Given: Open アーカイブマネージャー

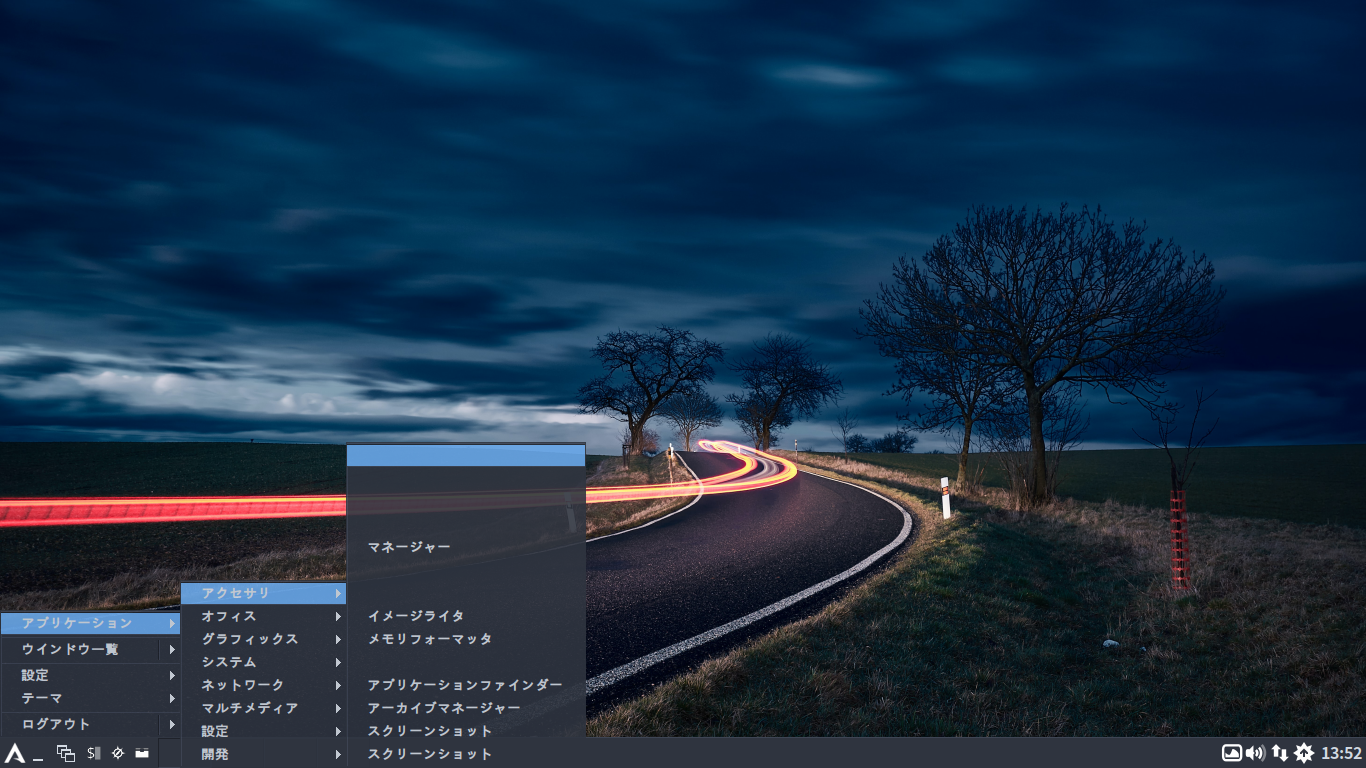Looking at the screenshot, I should [466, 708].
